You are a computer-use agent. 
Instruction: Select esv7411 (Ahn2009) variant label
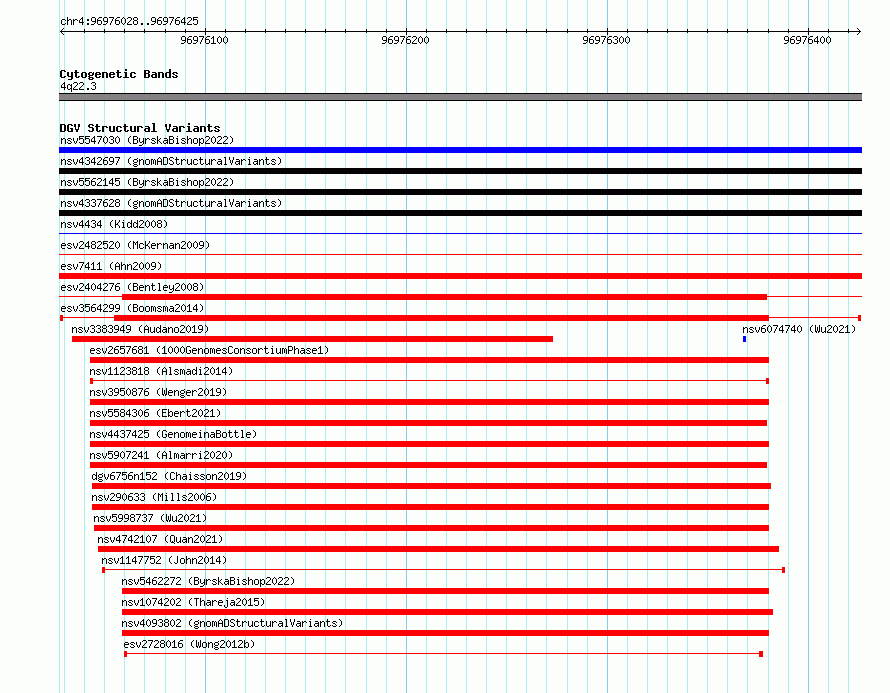coord(111,266)
